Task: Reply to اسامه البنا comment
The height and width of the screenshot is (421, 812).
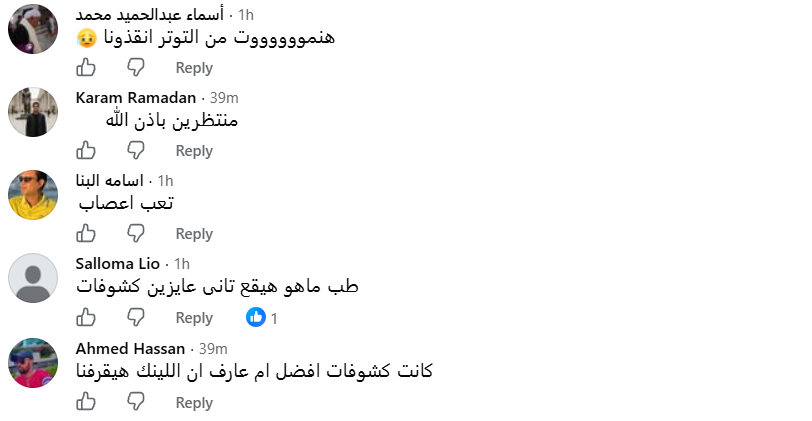Action: (x=194, y=234)
